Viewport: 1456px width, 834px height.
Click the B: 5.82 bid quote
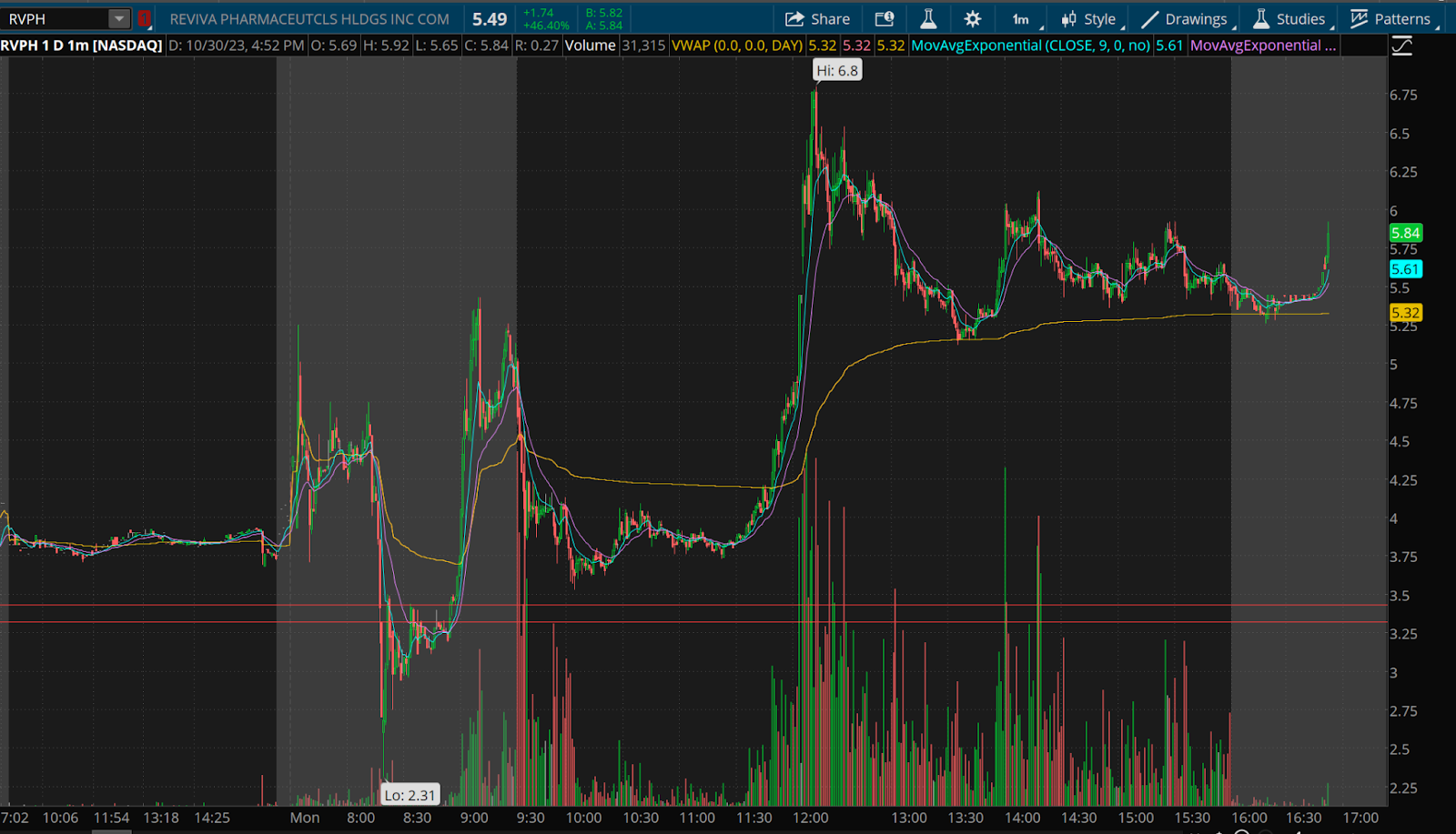(x=604, y=13)
